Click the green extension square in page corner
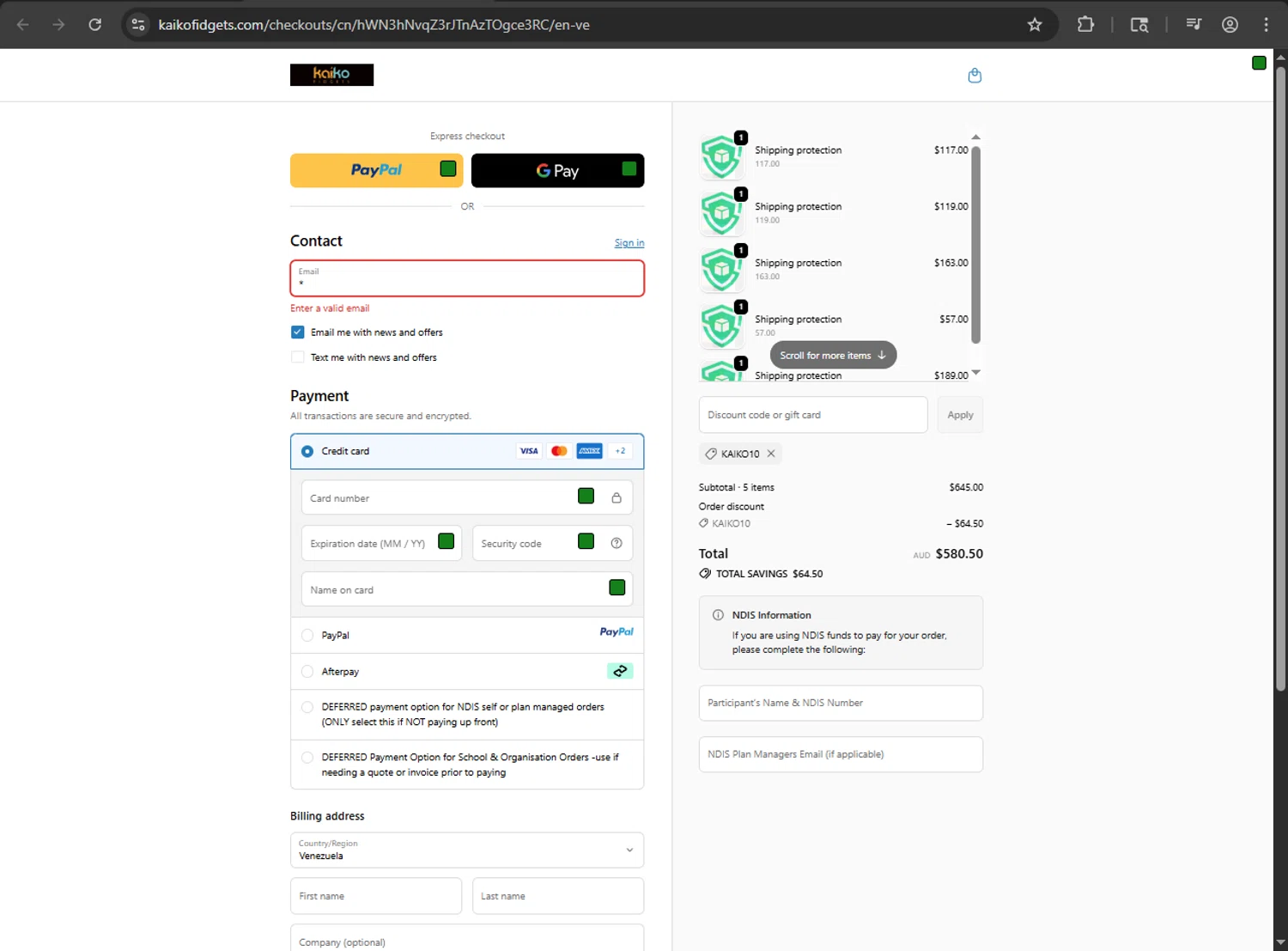The height and width of the screenshot is (951, 1288). click(x=1259, y=63)
